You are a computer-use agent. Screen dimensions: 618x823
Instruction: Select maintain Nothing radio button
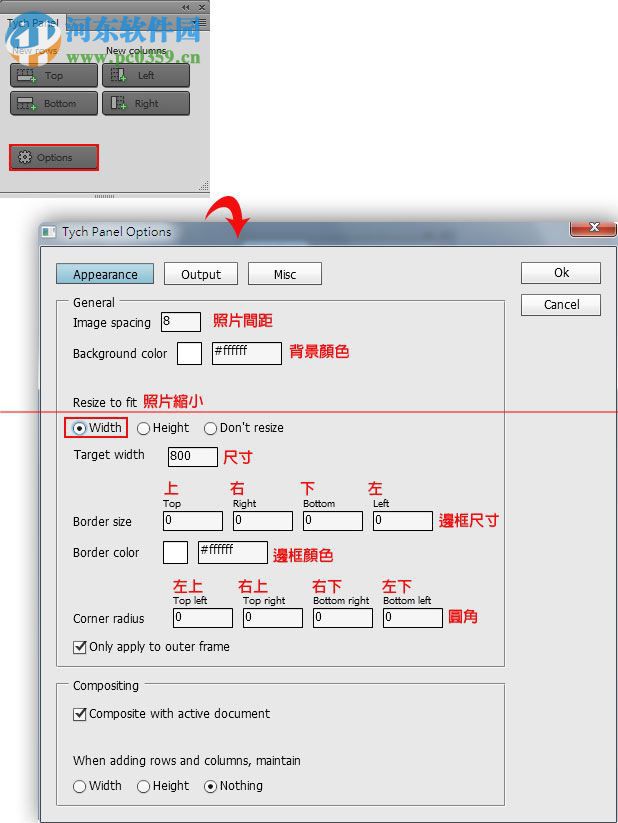coord(211,786)
